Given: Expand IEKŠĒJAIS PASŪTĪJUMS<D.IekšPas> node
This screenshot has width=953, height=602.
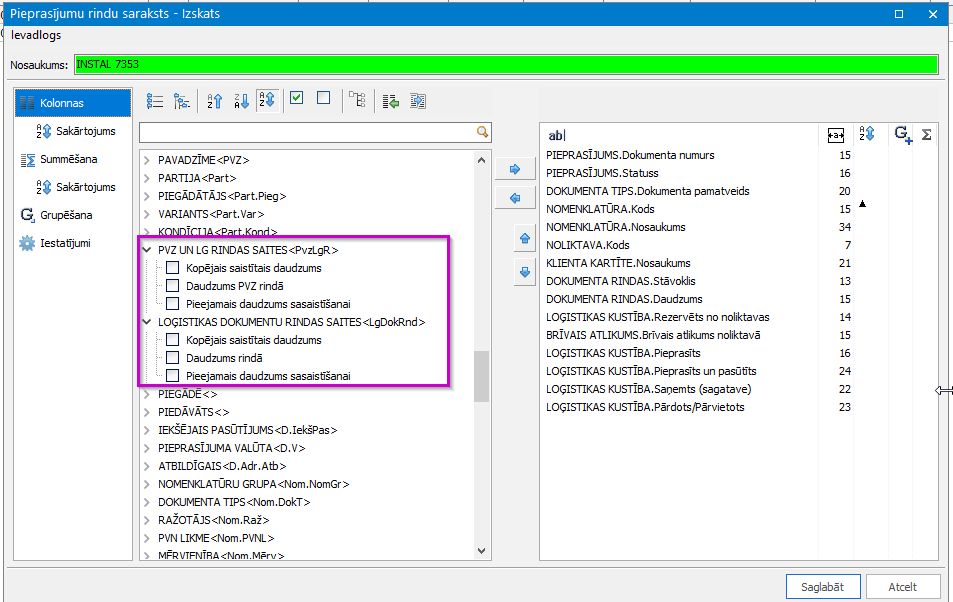Looking at the screenshot, I should [x=146, y=430].
